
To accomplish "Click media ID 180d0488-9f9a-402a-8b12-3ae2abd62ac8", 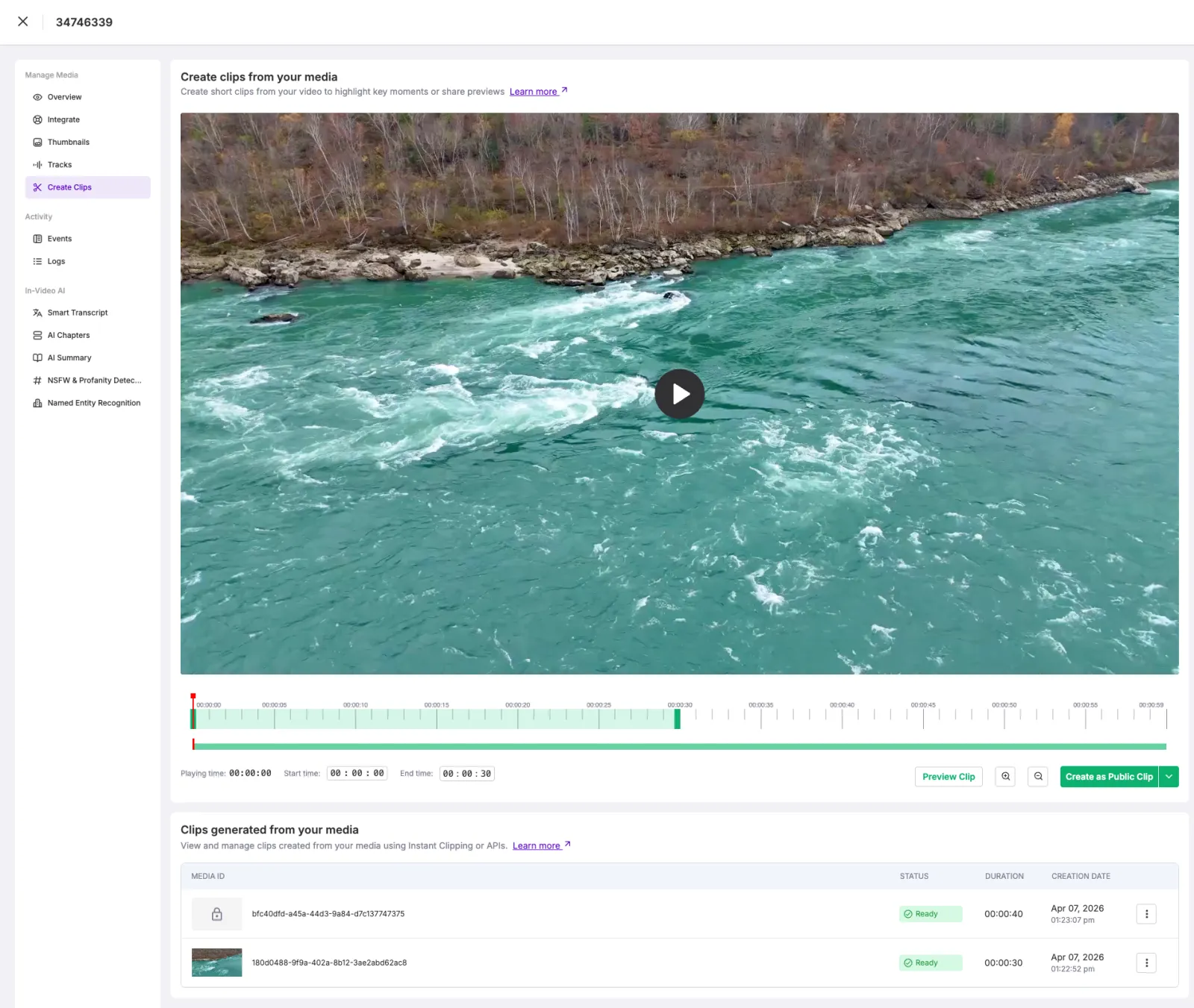I will [x=329, y=962].
